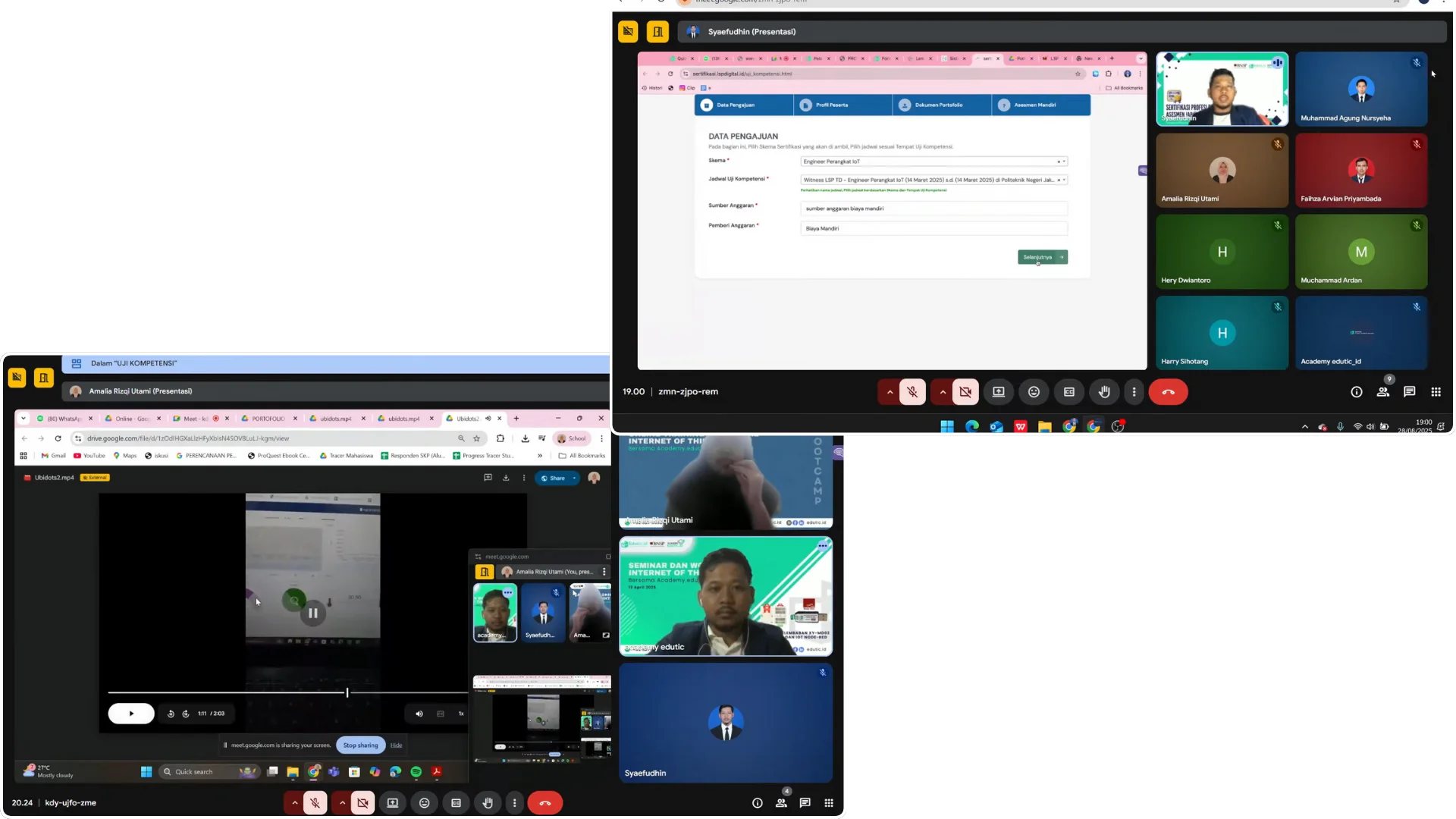Viewport: 1456px width, 819px height.
Task: Click present screen icon in zmn-zjpo-rem meeting
Action: point(999,392)
